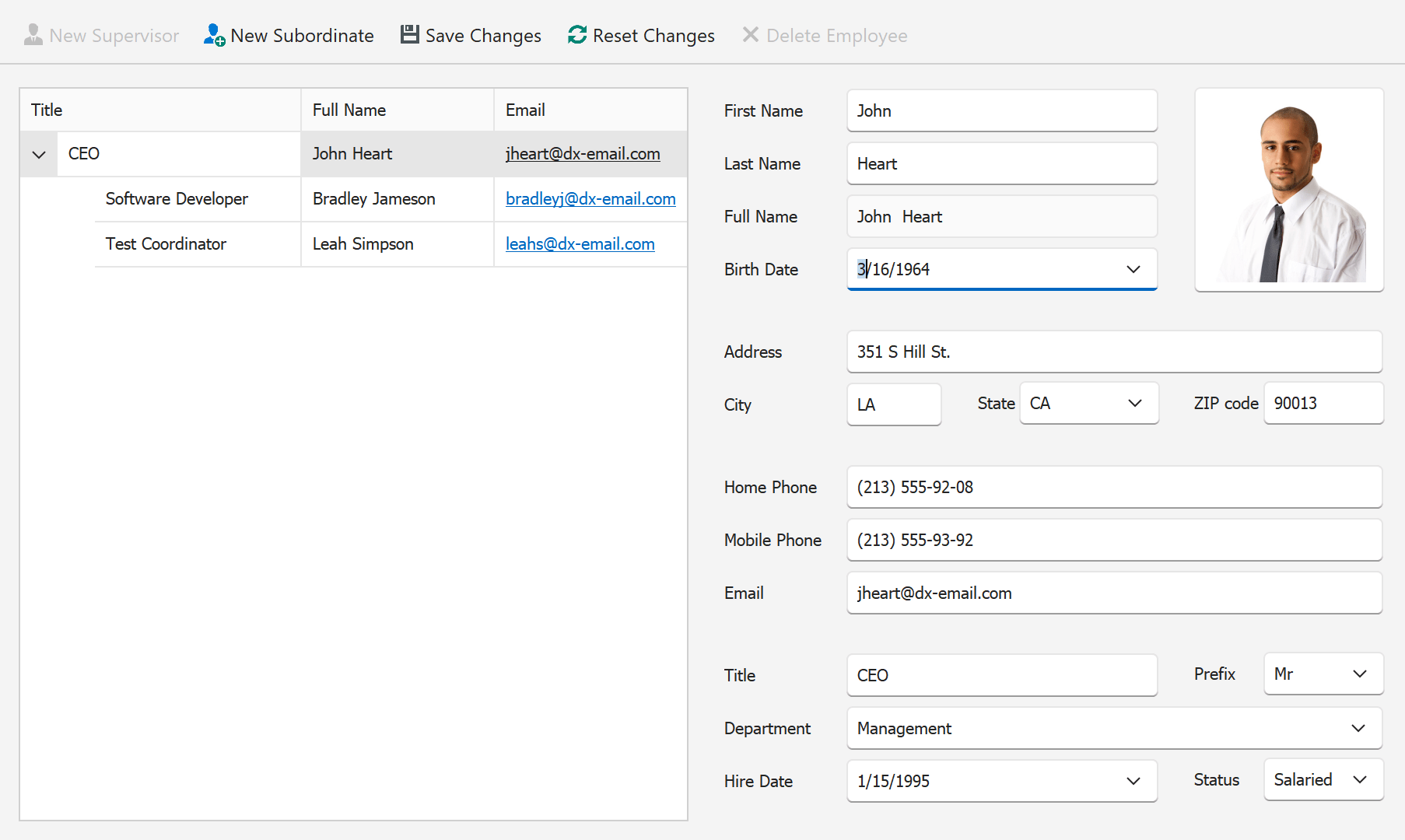Open the bradleyj@dx-email.com link
The height and width of the screenshot is (840, 1405).
590,199
